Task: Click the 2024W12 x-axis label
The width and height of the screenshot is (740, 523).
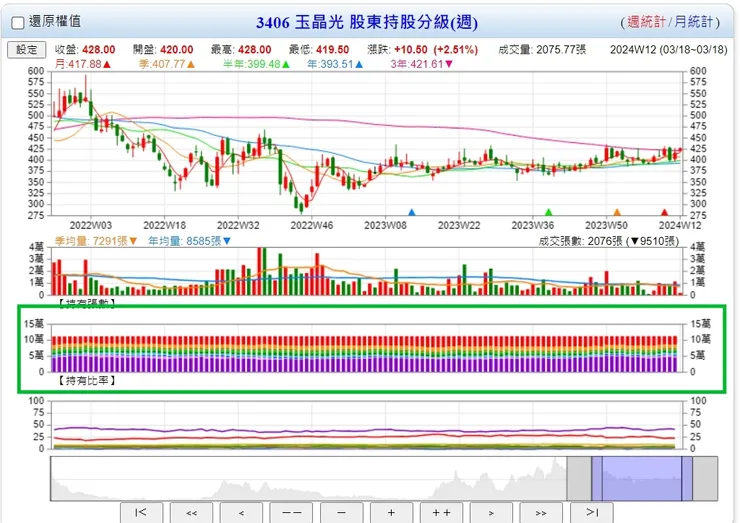Action: coord(680,225)
